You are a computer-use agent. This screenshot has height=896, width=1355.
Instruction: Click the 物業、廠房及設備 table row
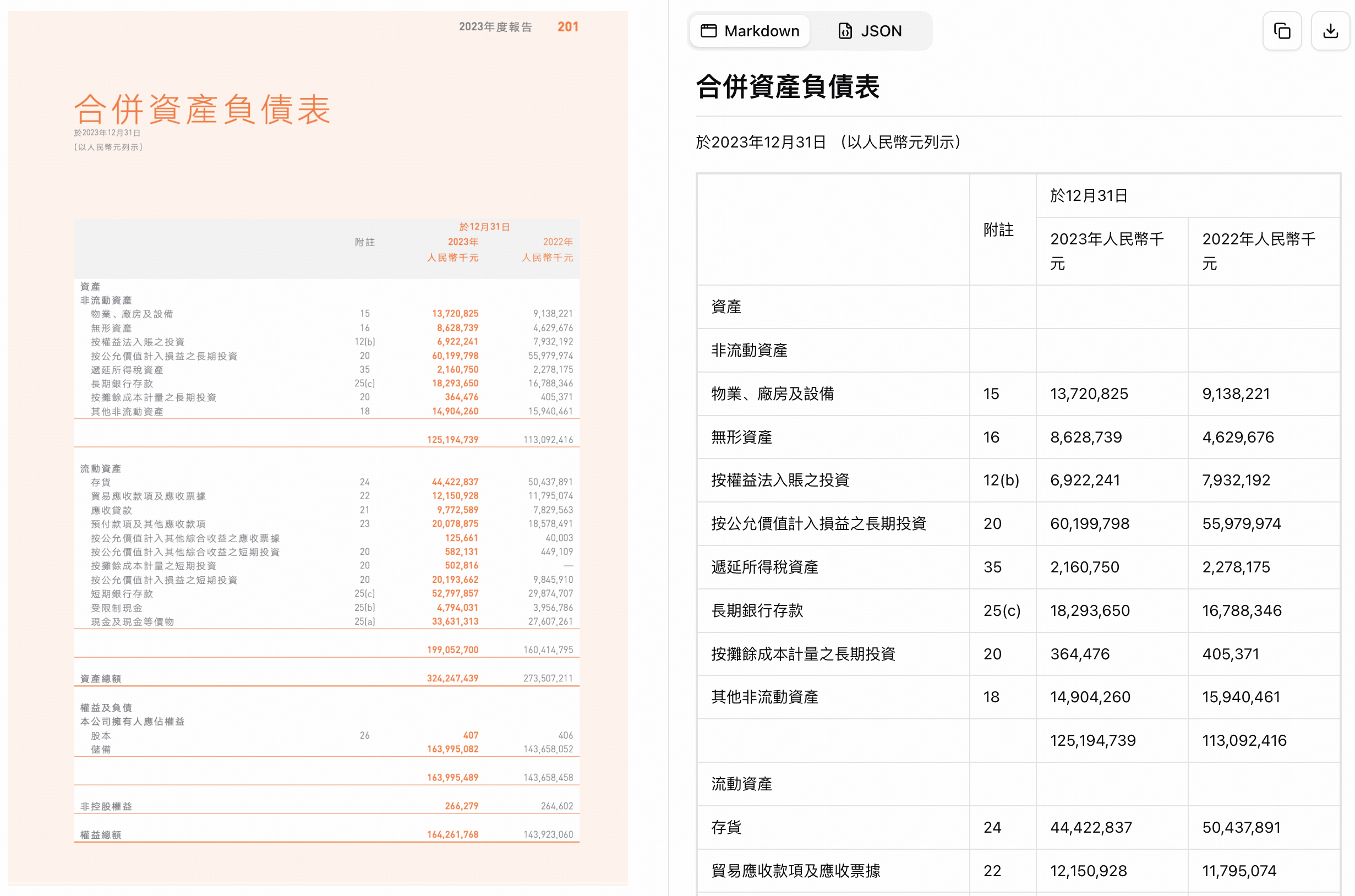[x=772, y=394]
